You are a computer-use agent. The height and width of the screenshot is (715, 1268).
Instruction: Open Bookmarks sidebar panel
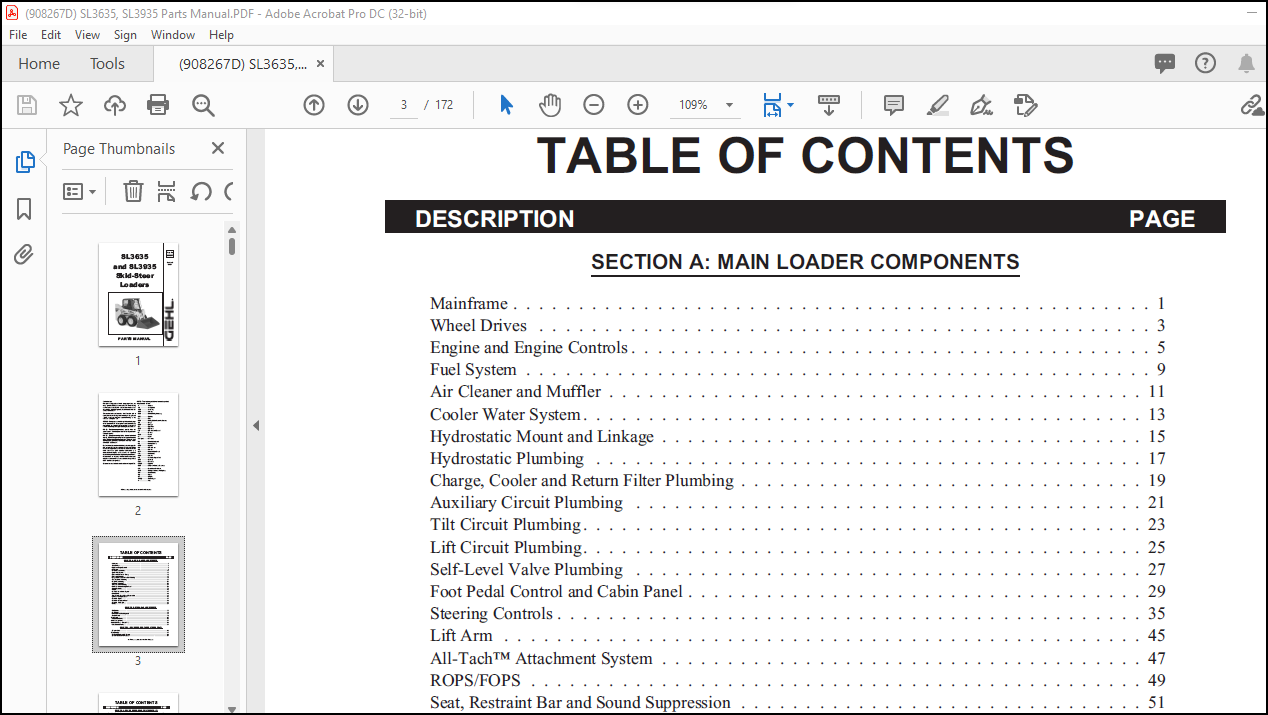[x=25, y=209]
